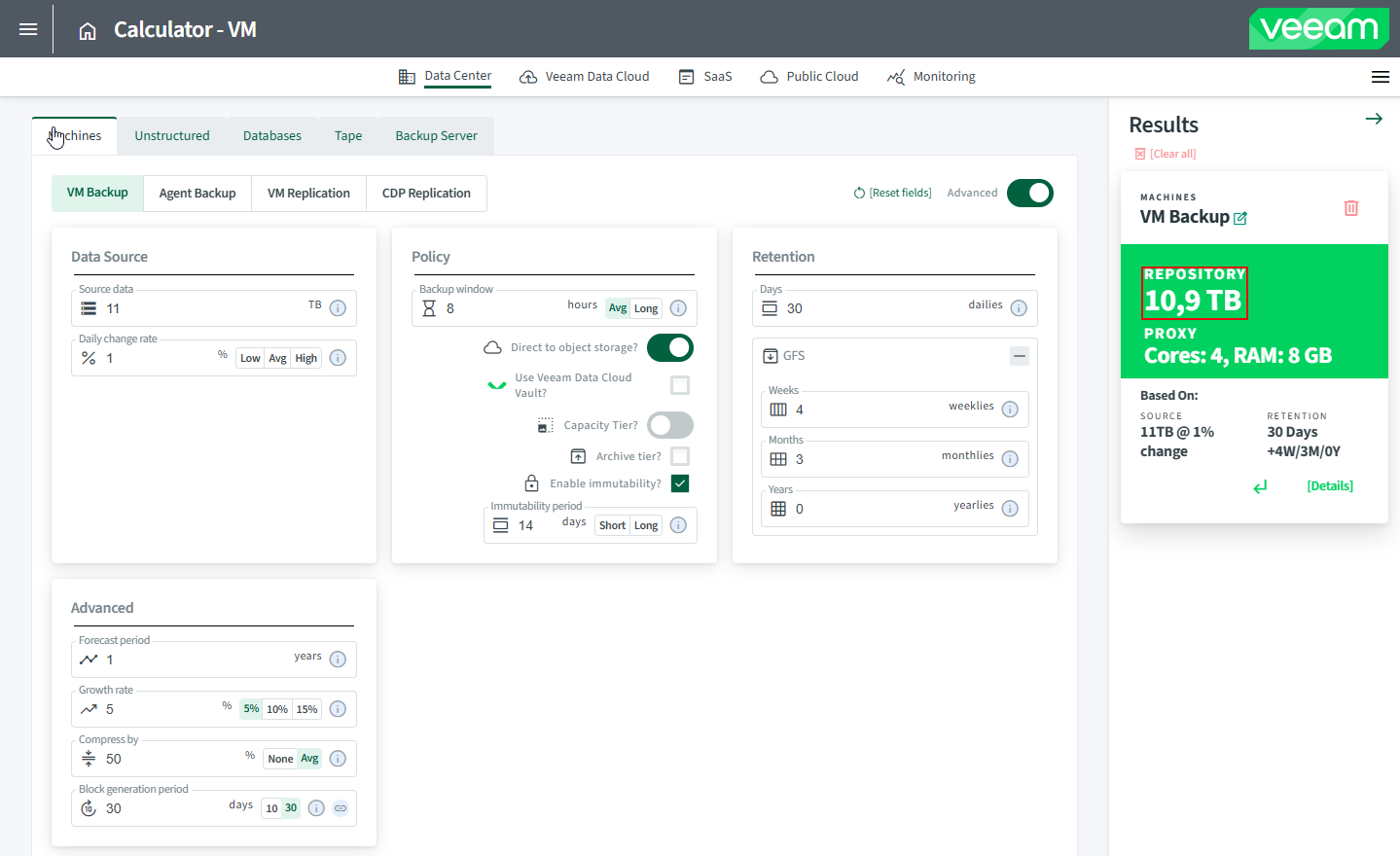Select Short immutability period preset
The image size is (1400, 856).
click(612, 525)
